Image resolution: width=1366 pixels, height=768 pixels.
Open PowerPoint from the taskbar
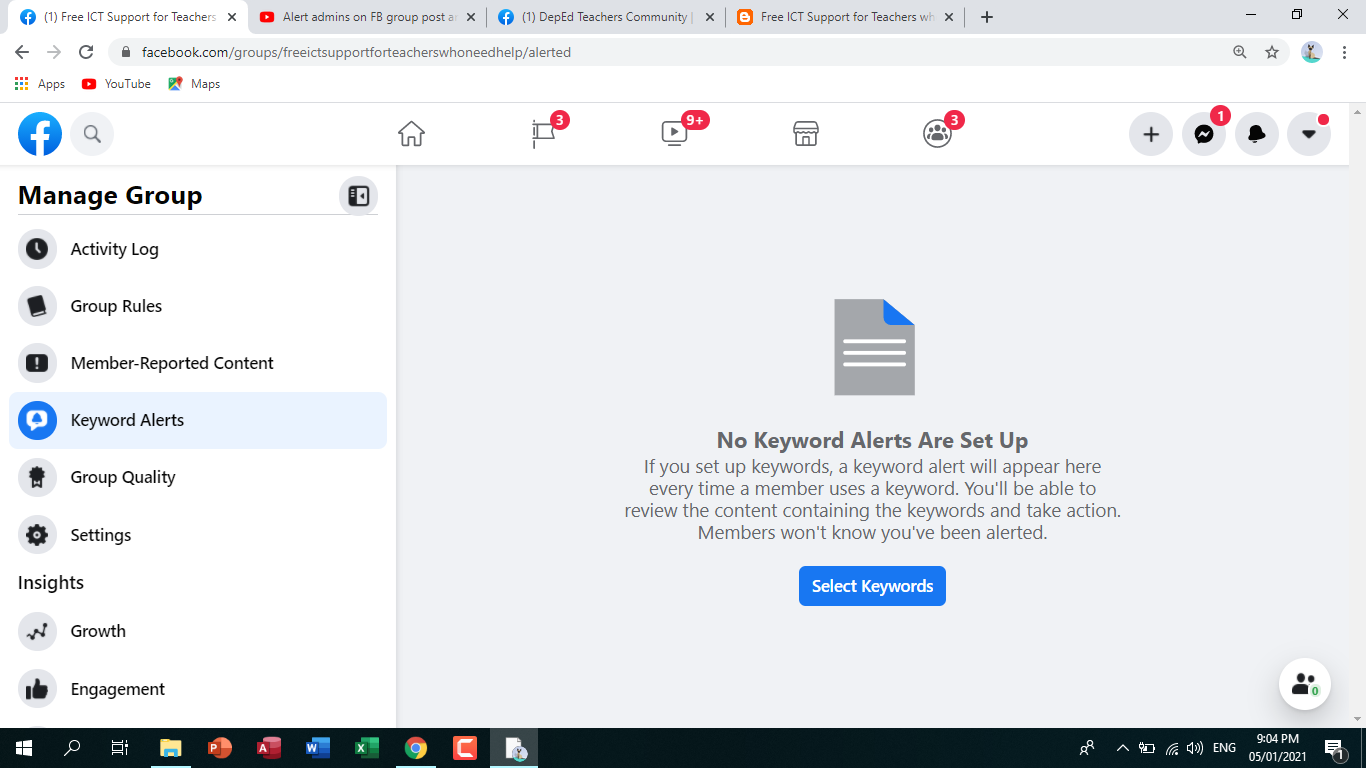(220, 748)
